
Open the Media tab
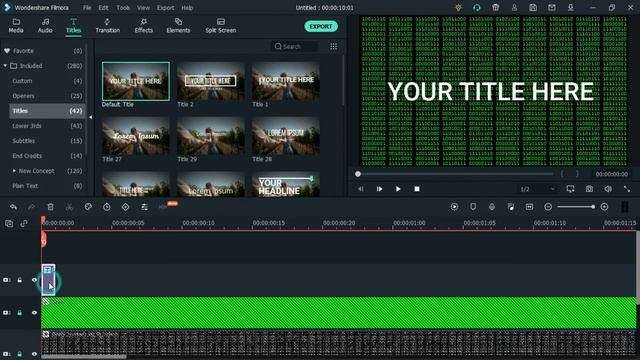coord(16,26)
